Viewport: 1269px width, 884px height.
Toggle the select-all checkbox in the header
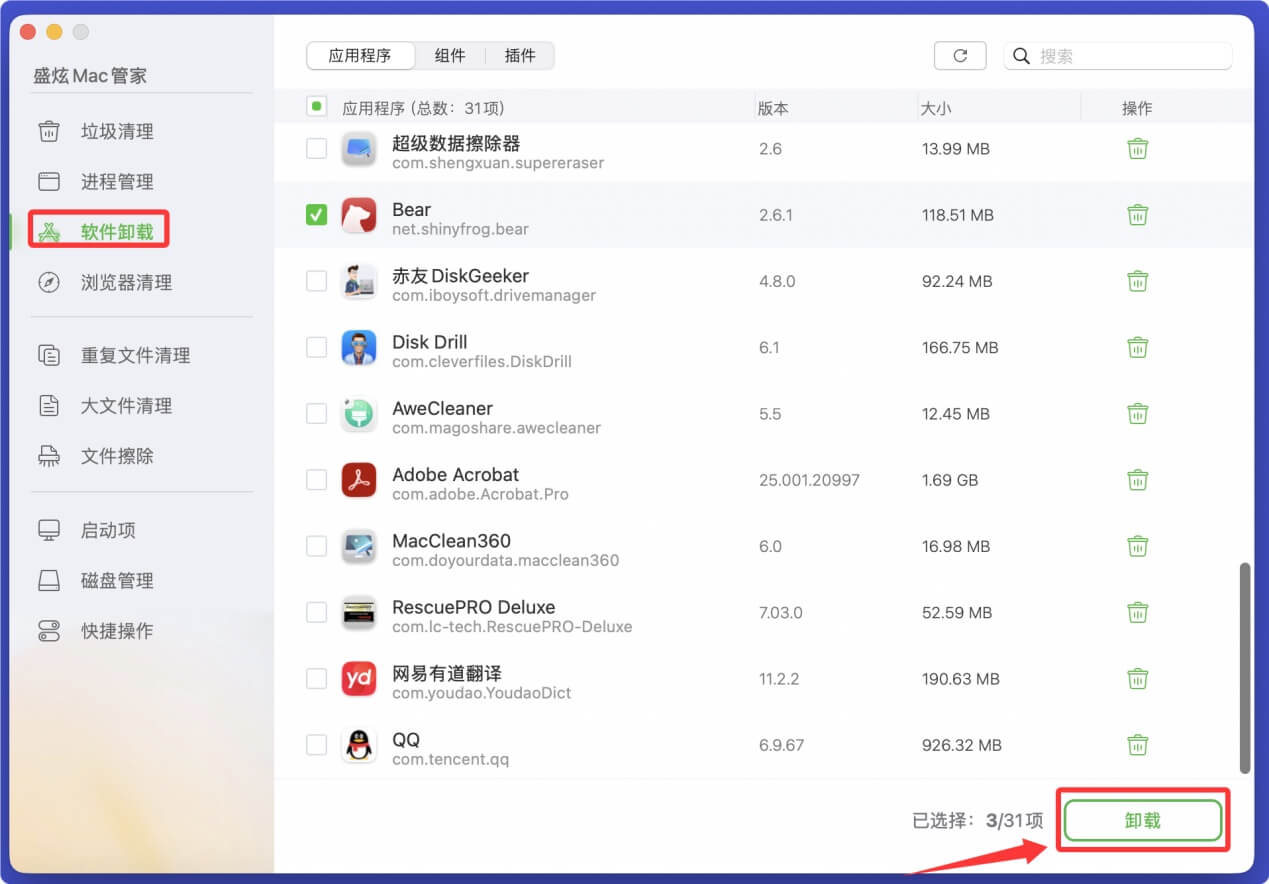click(317, 106)
